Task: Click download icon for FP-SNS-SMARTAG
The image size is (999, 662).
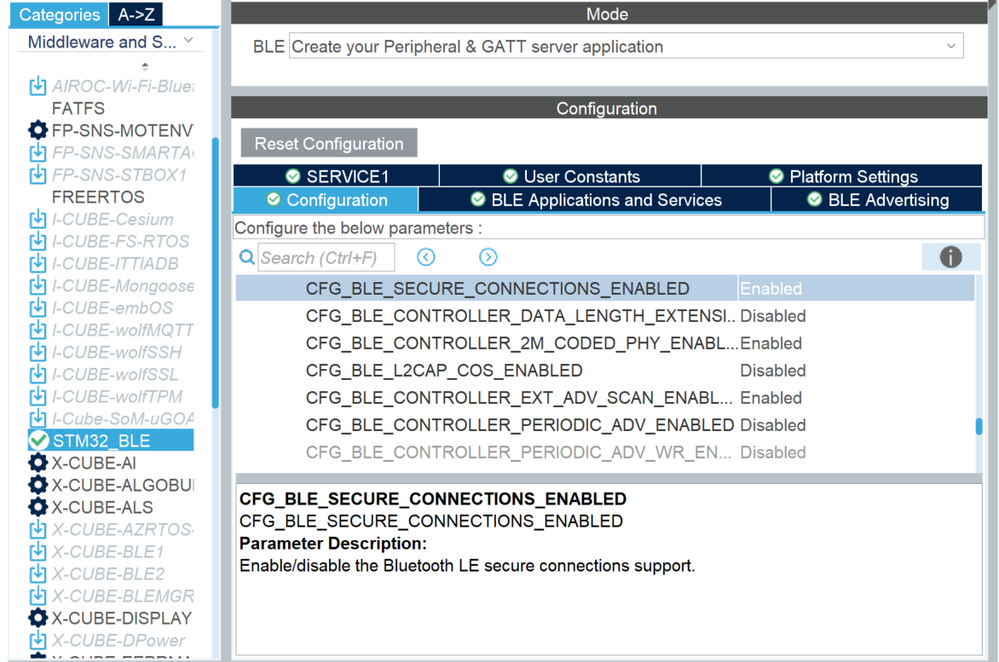Action: point(38,152)
